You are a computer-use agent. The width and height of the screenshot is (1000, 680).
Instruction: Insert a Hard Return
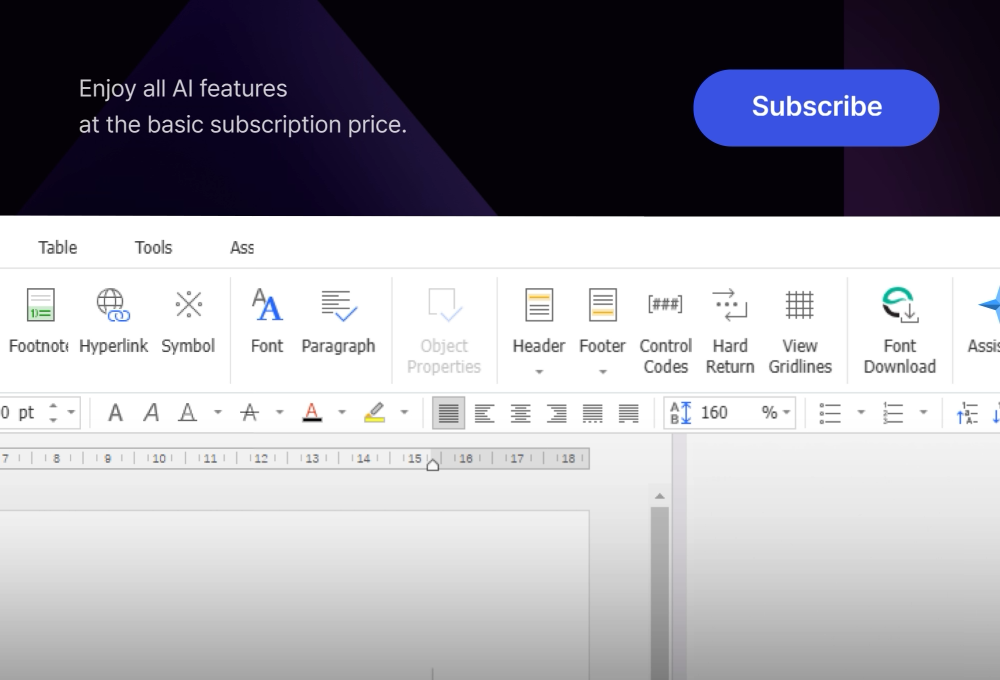(730, 305)
